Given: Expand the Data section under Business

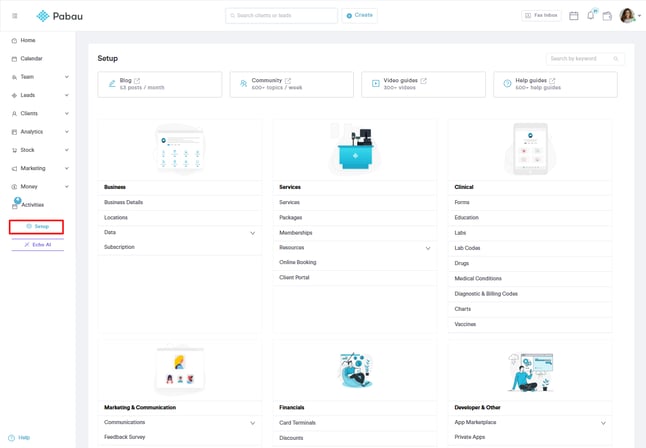Looking at the screenshot, I should point(252,233).
